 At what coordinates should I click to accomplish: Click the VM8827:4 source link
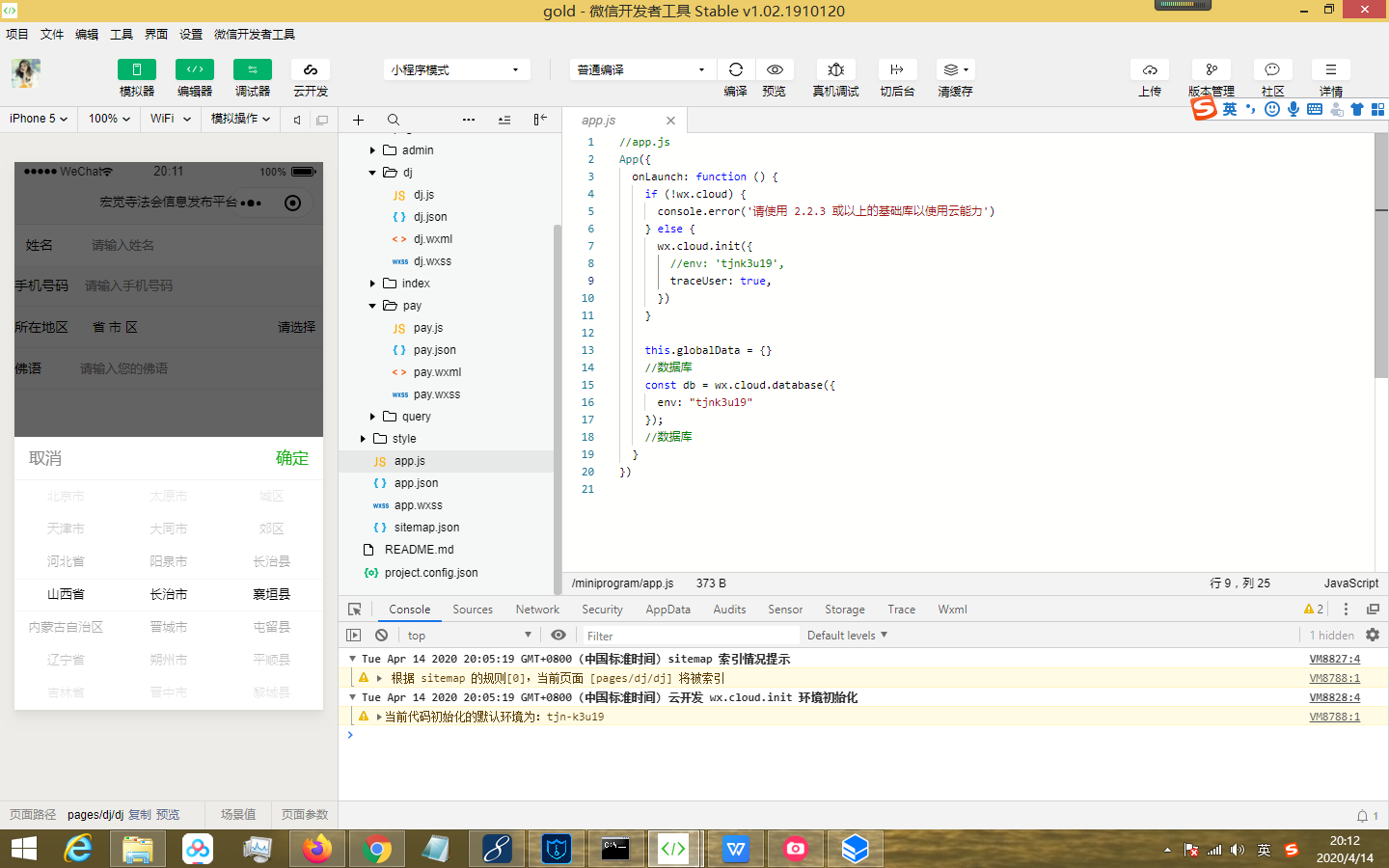pos(1335,659)
